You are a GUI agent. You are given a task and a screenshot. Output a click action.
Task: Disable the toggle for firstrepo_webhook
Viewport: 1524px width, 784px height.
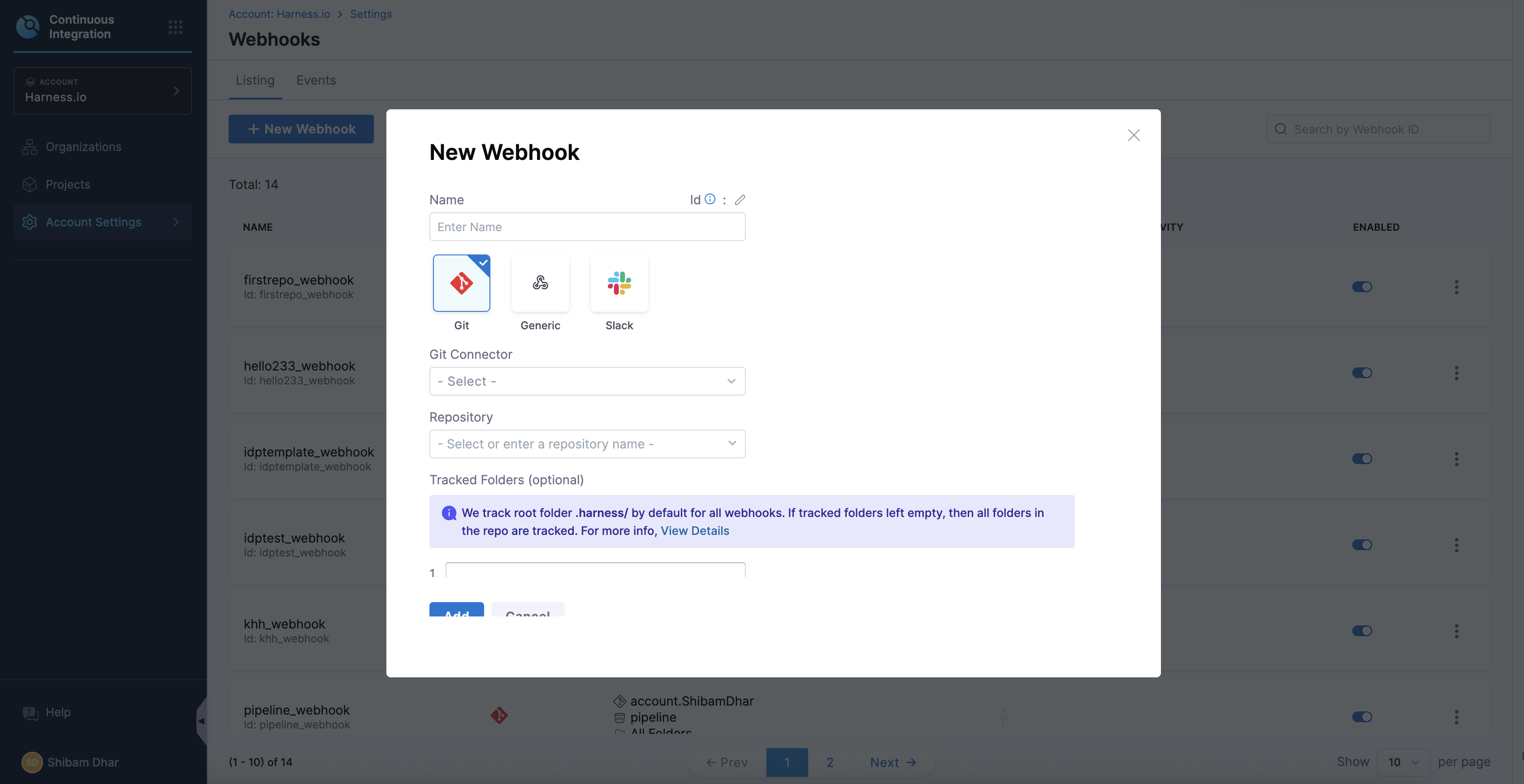click(1363, 287)
